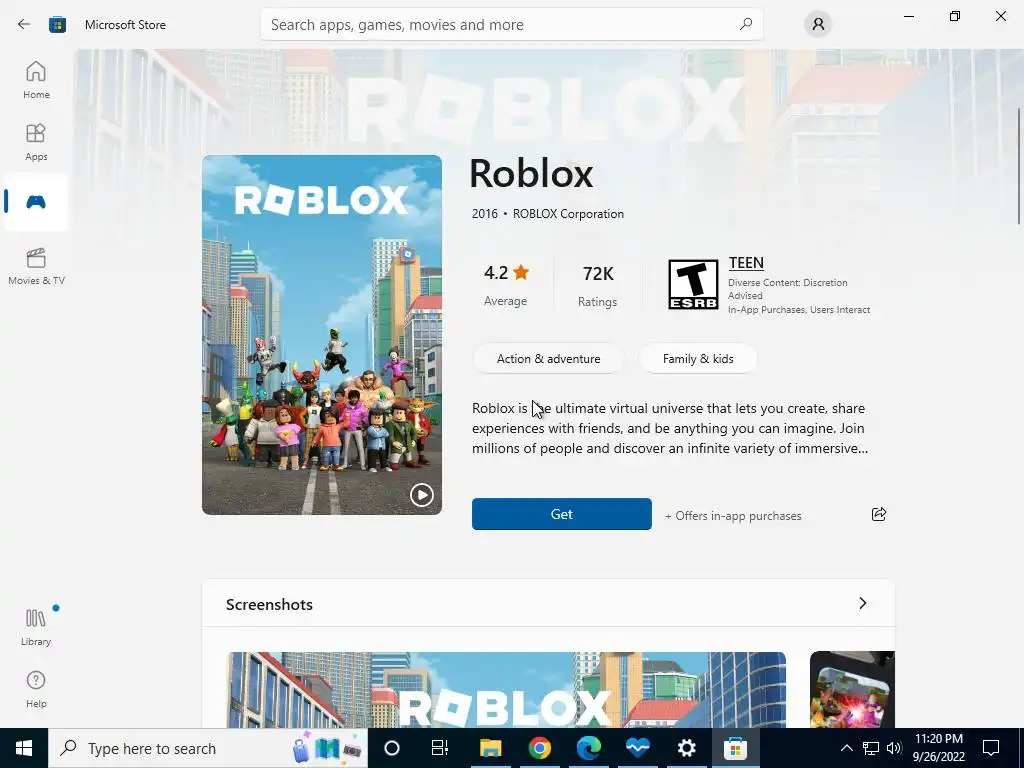This screenshot has height=768, width=1024.
Task: Expand Screenshots section with chevron
Action: tap(863, 603)
